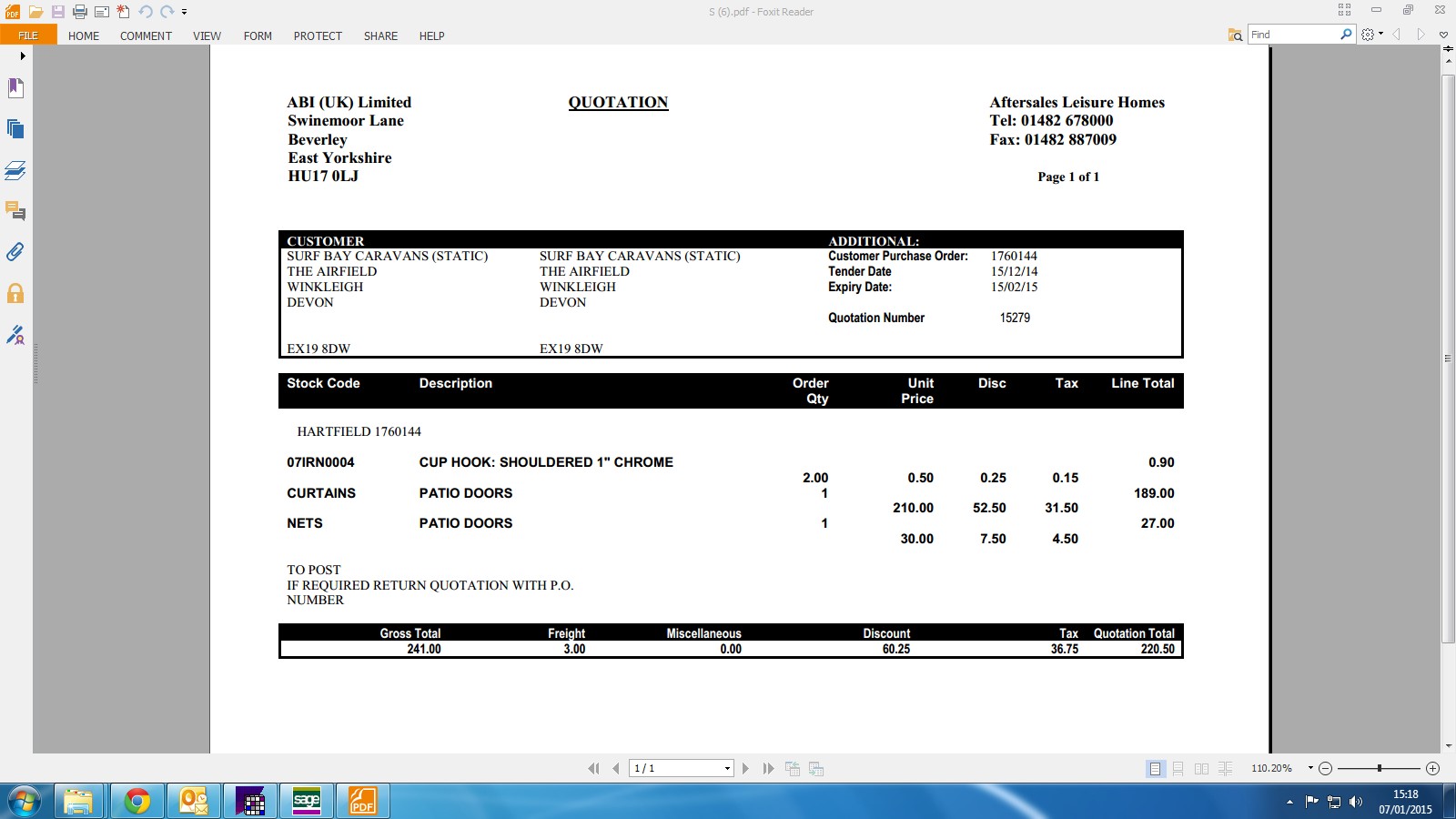The width and height of the screenshot is (1456, 819).
Task: Click the previous view button in status bar
Action: tap(793, 769)
